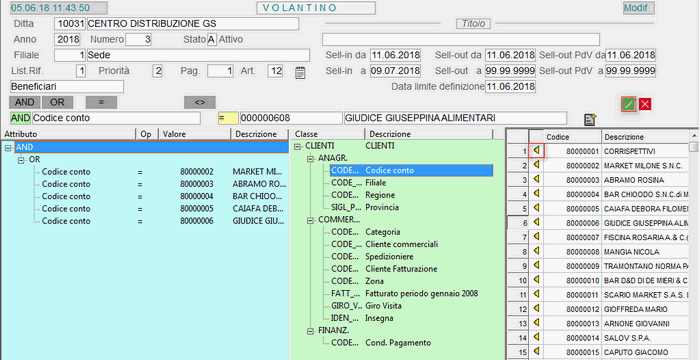Image resolution: width=700 pixels, height=360 pixels.
Task: Select Cliente Fatturazione in class tree
Action: pos(401,269)
